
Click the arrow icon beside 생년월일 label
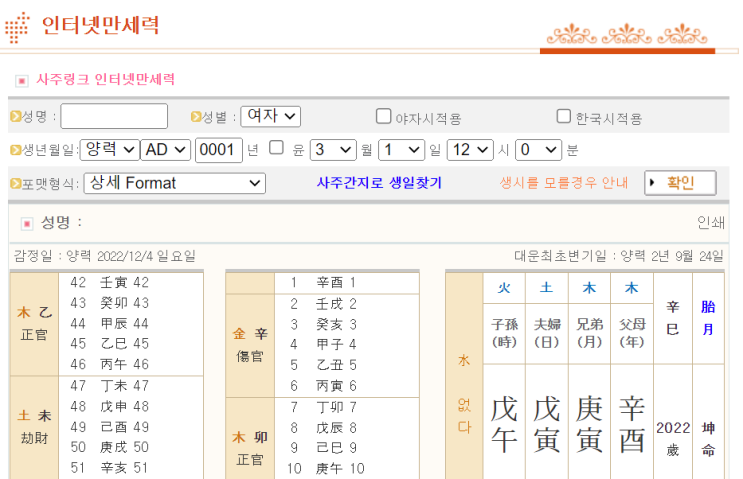click(x=16, y=150)
